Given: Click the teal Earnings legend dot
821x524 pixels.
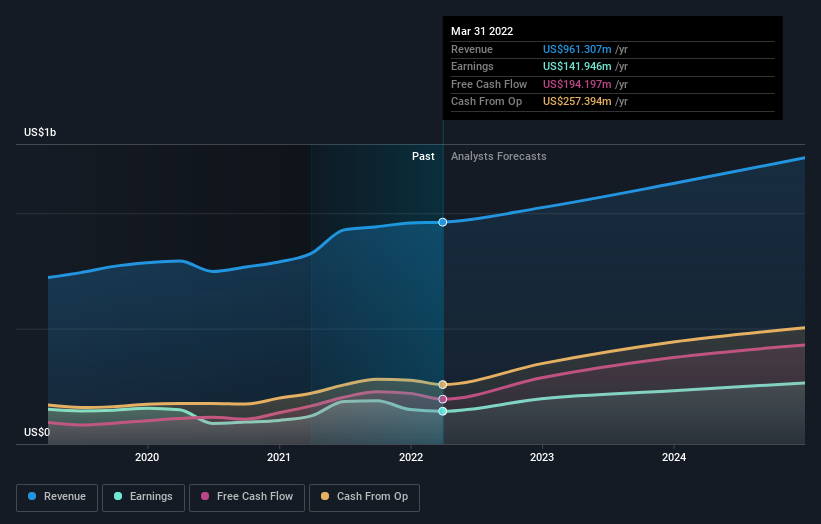Looking at the screenshot, I should pos(118,496).
